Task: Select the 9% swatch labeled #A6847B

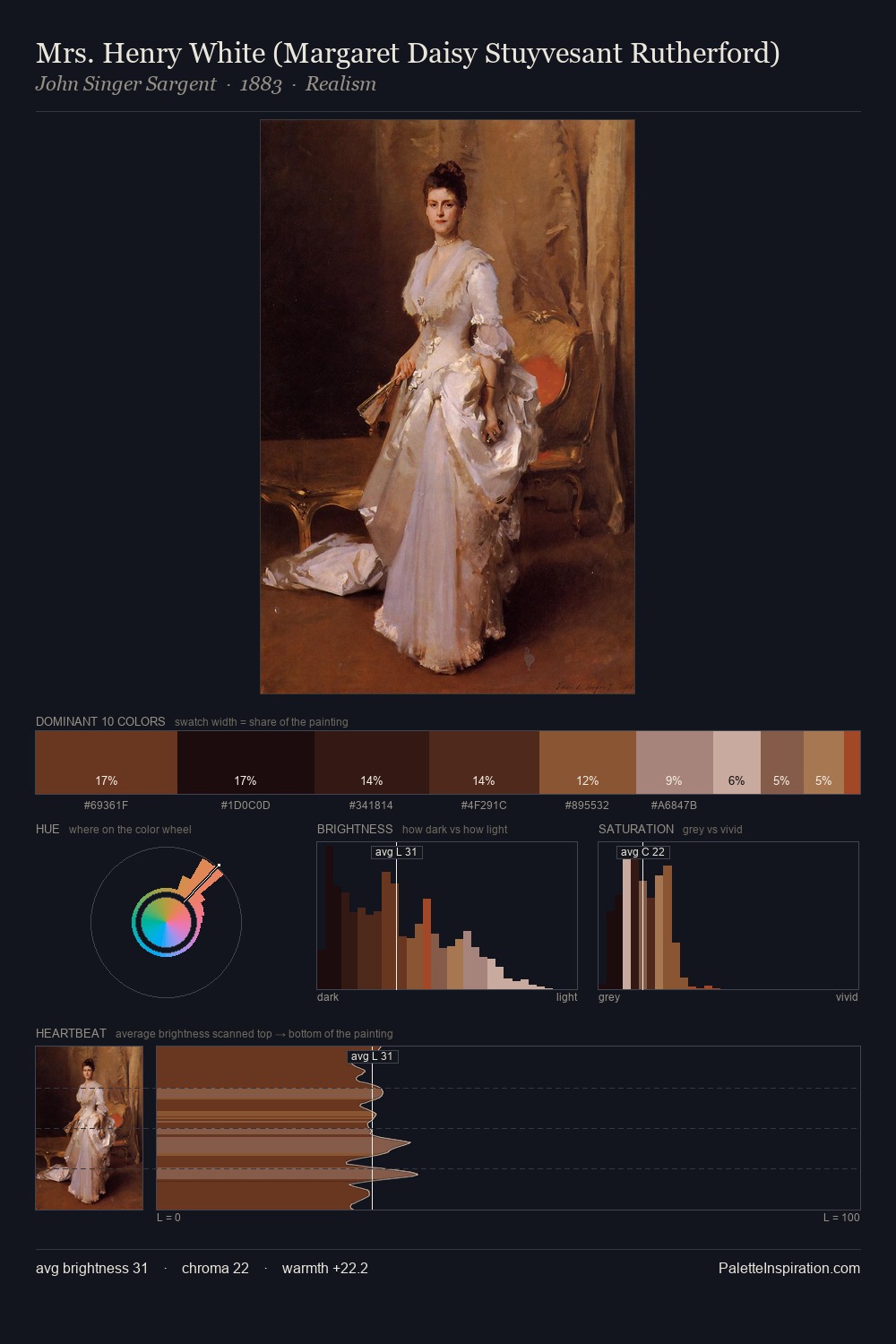Action: pyautogui.click(x=675, y=762)
